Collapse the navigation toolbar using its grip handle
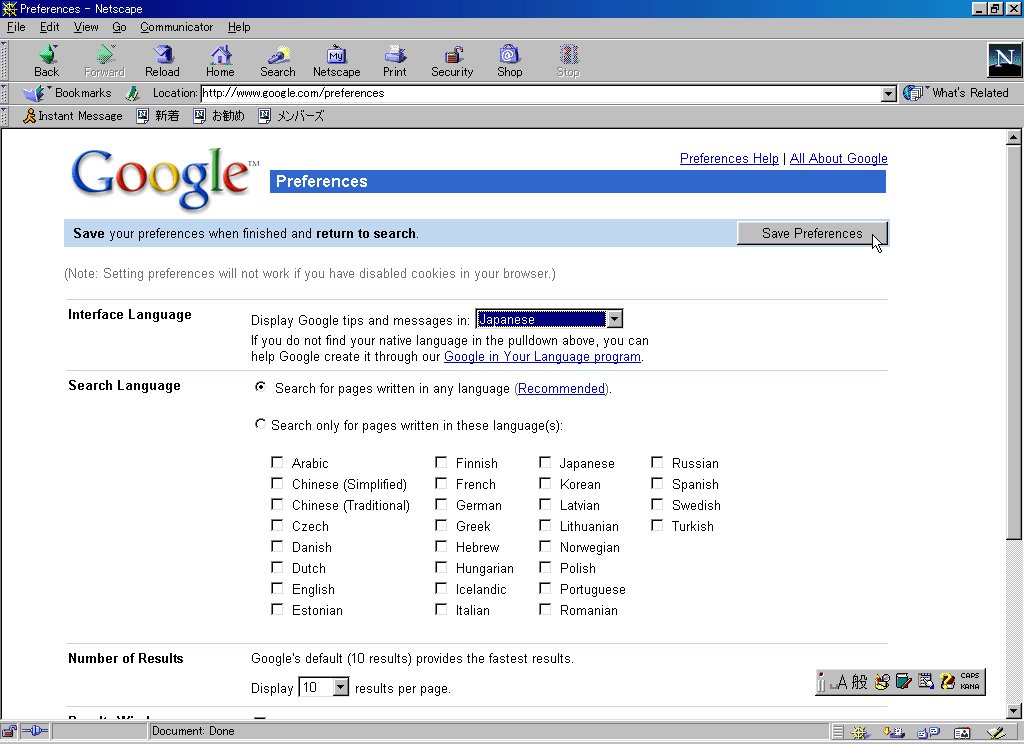This screenshot has height=744, width=1024. click(x=4, y=61)
